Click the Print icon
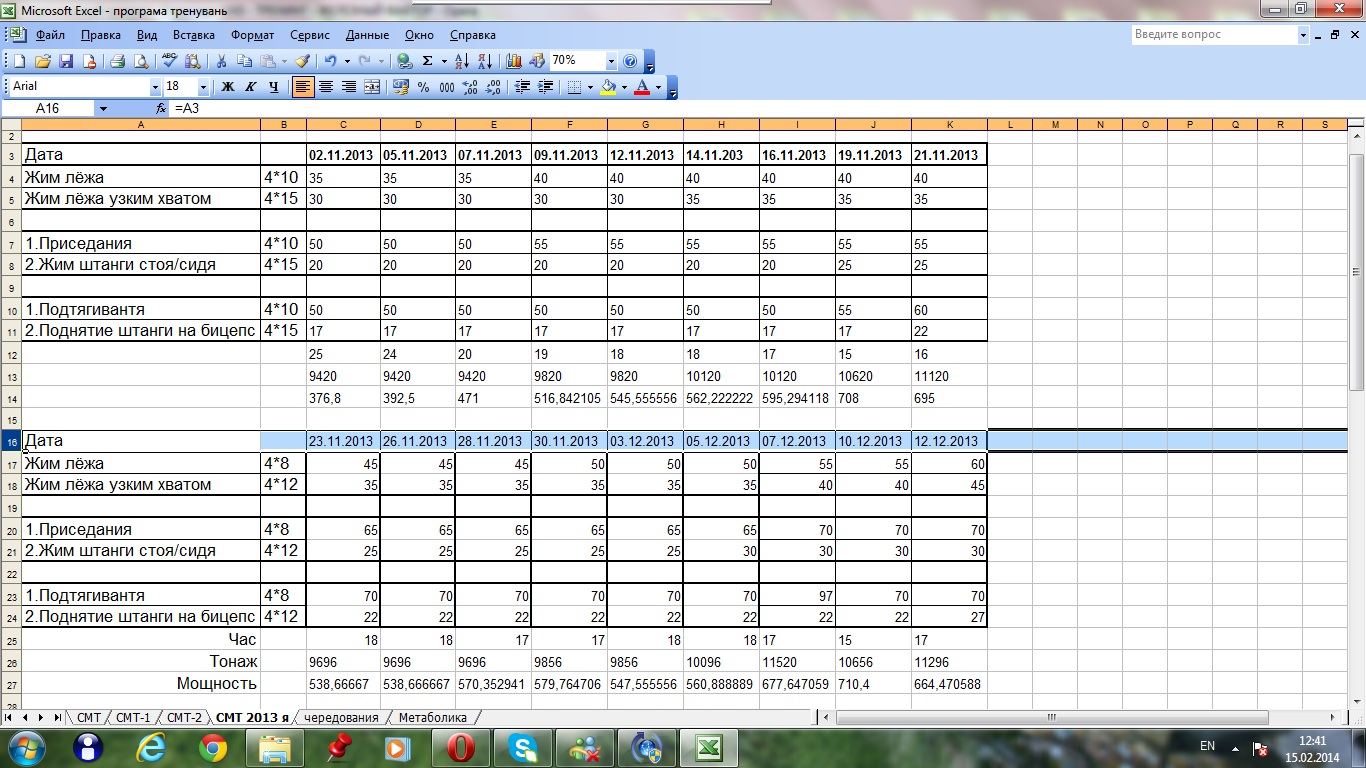1366x768 pixels. [x=116, y=61]
